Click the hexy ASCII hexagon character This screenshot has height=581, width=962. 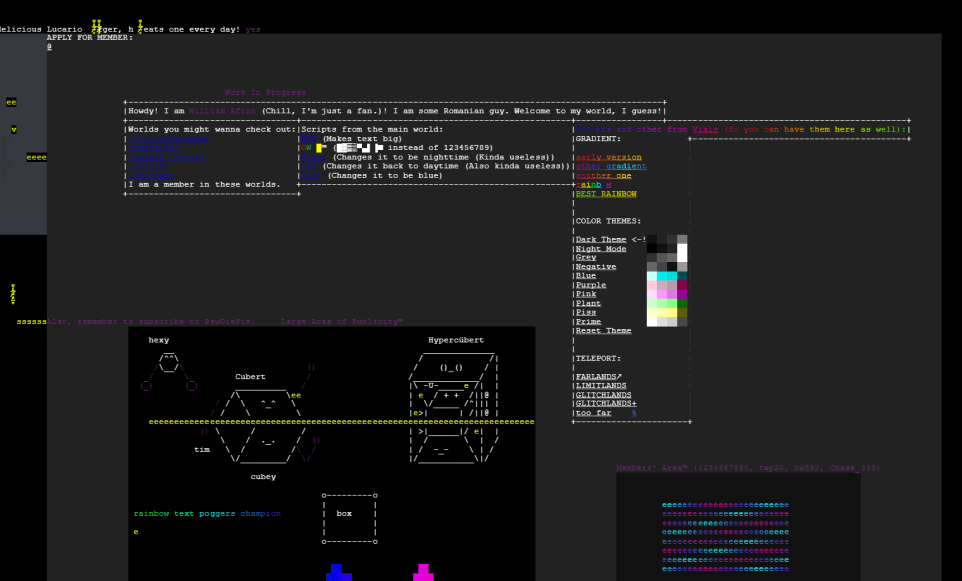point(168,363)
